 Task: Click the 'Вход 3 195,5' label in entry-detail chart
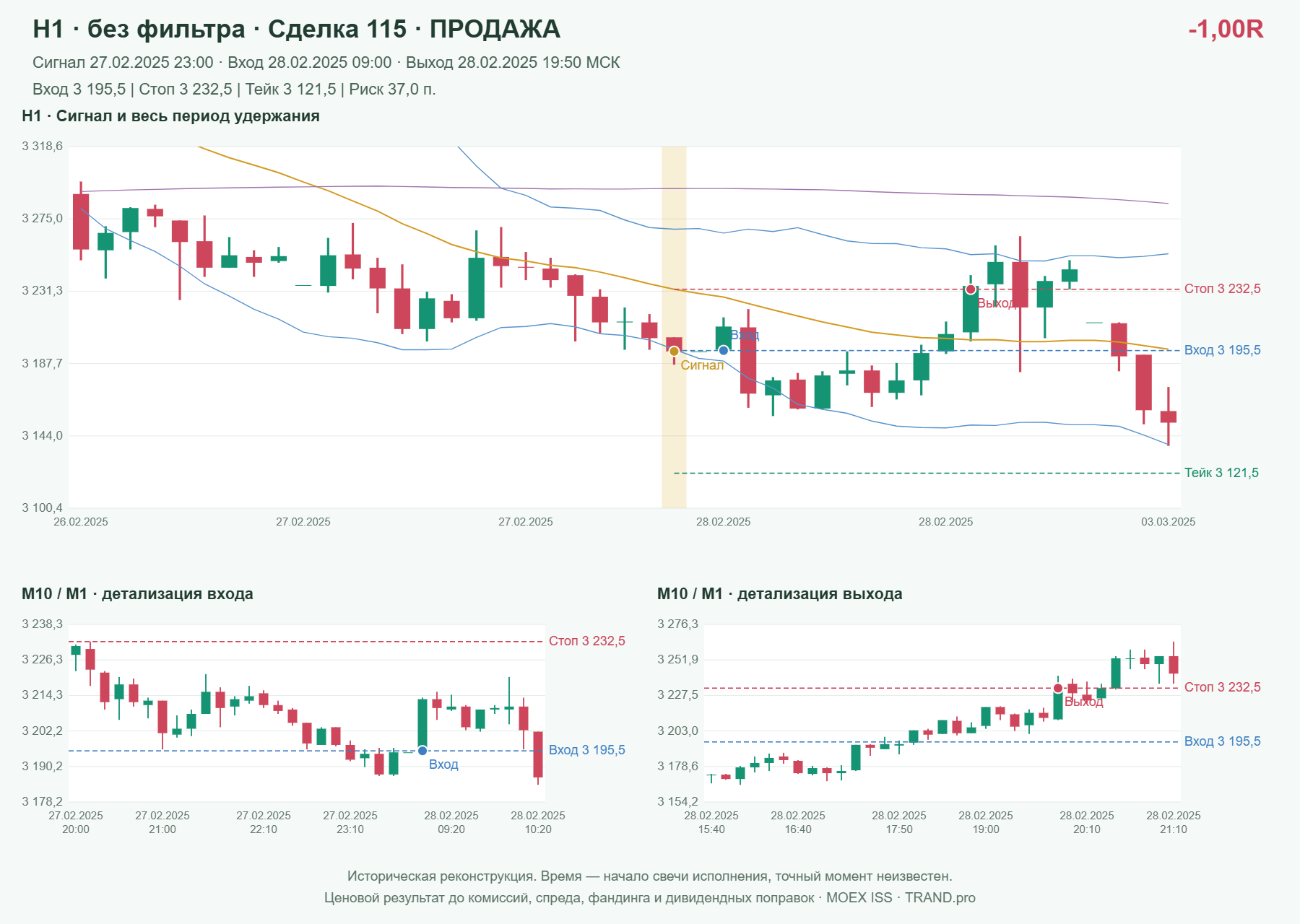pos(587,750)
